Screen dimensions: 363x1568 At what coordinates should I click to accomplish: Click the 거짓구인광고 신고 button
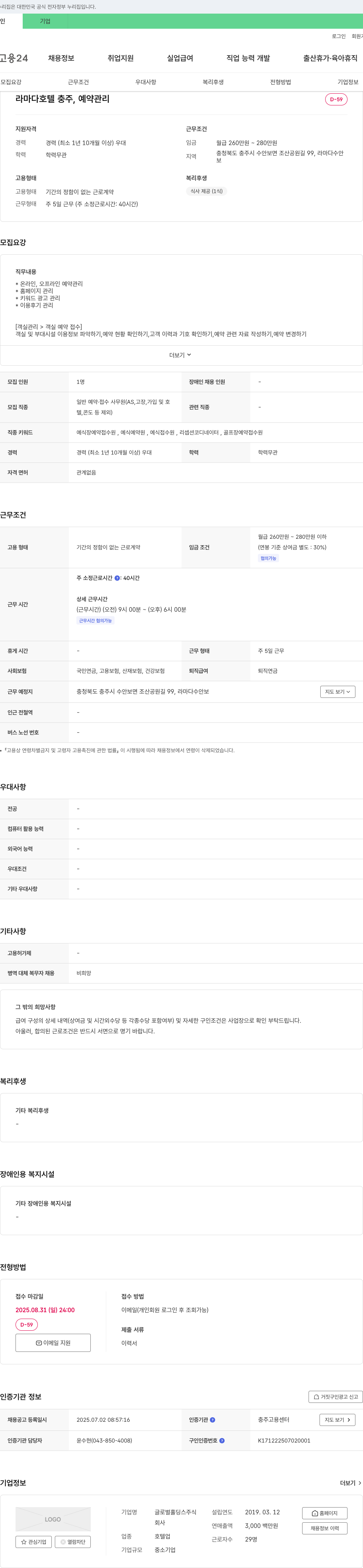[x=336, y=1397]
